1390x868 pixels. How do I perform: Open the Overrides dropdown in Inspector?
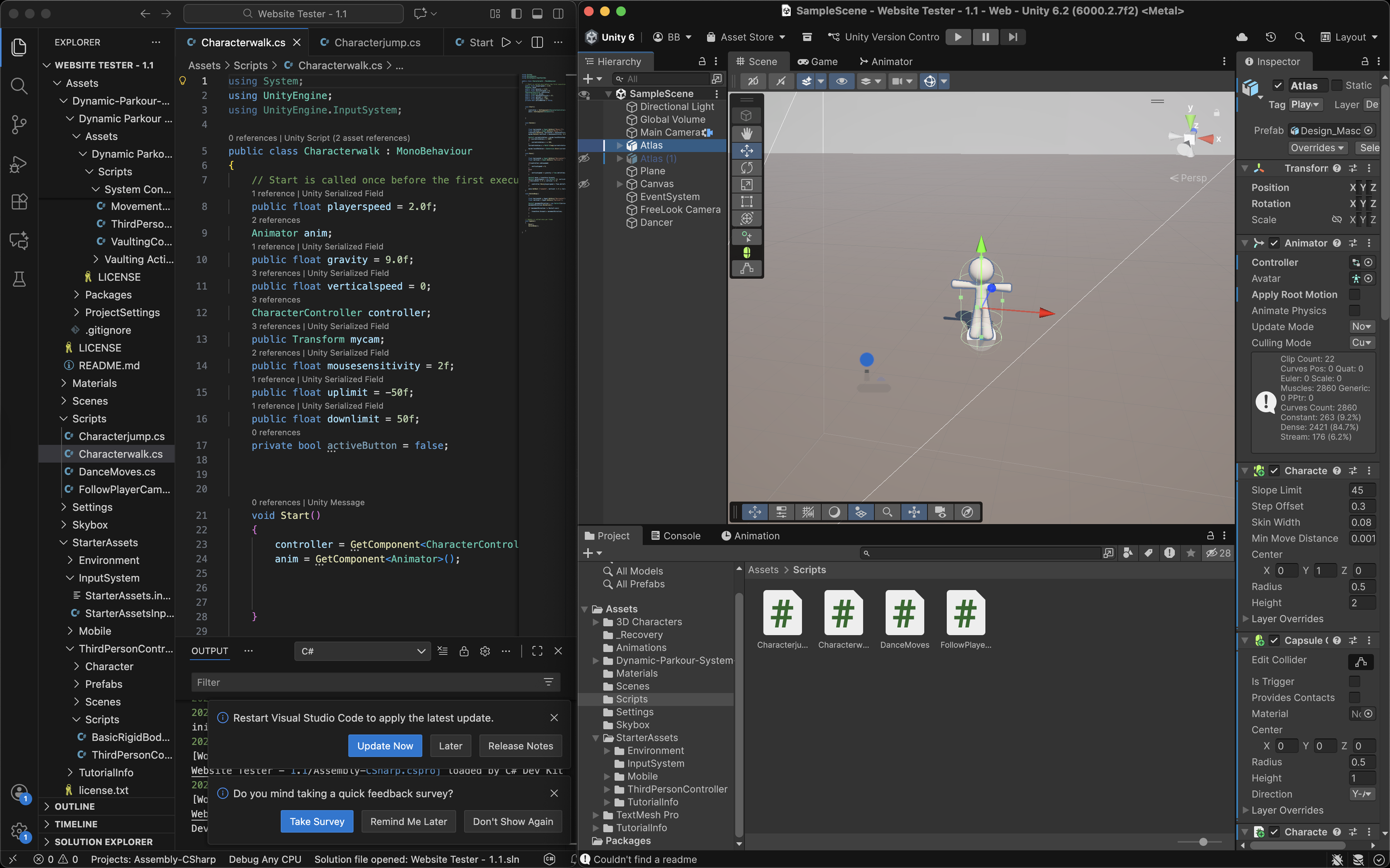pyautogui.click(x=1317, y=147)
